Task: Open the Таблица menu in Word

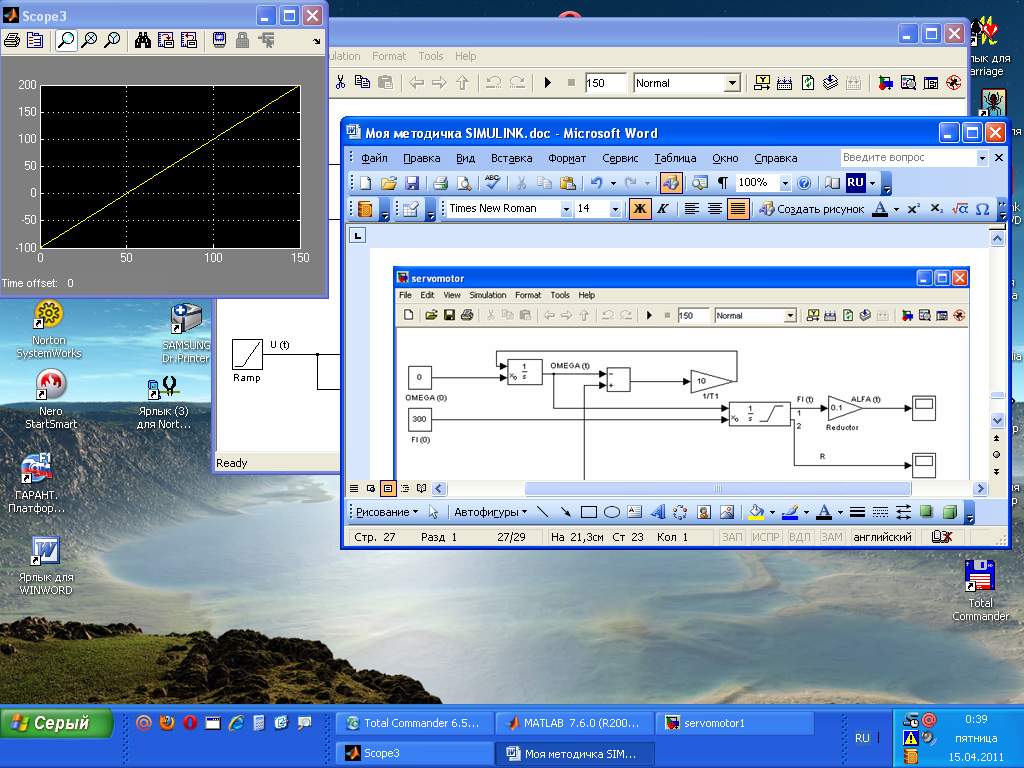Action: click(675, 158)
